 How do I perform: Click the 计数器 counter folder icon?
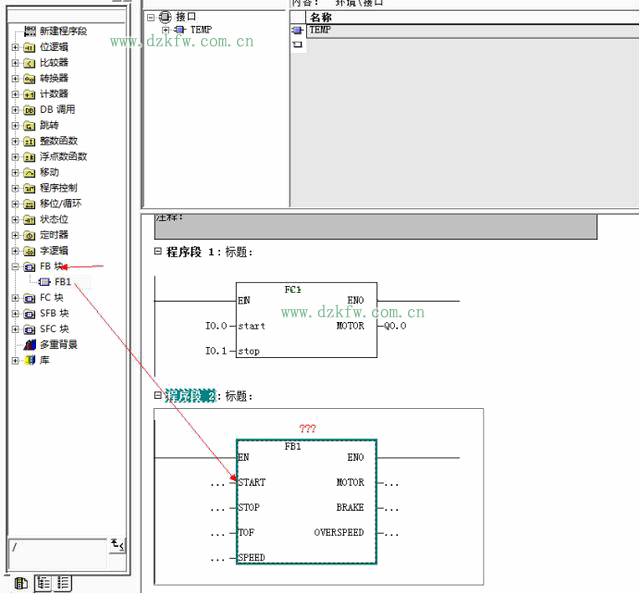(x=29, y=94)
